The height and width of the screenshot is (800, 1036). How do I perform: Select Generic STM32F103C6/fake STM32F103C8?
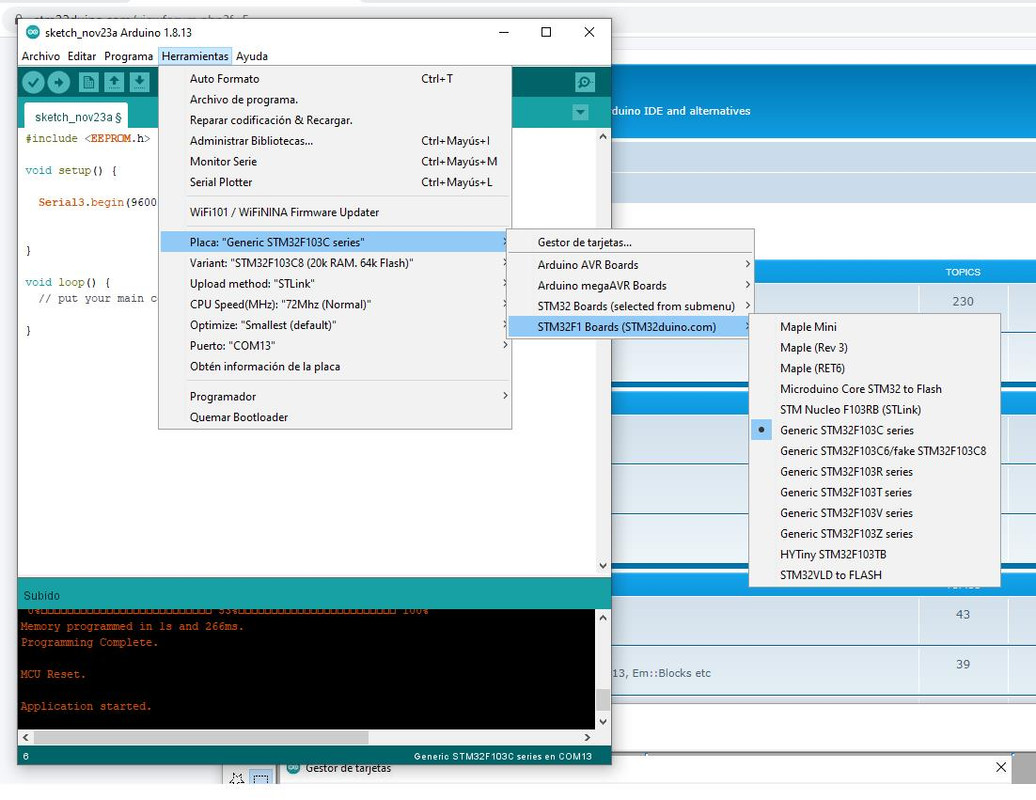coord(874,451)
